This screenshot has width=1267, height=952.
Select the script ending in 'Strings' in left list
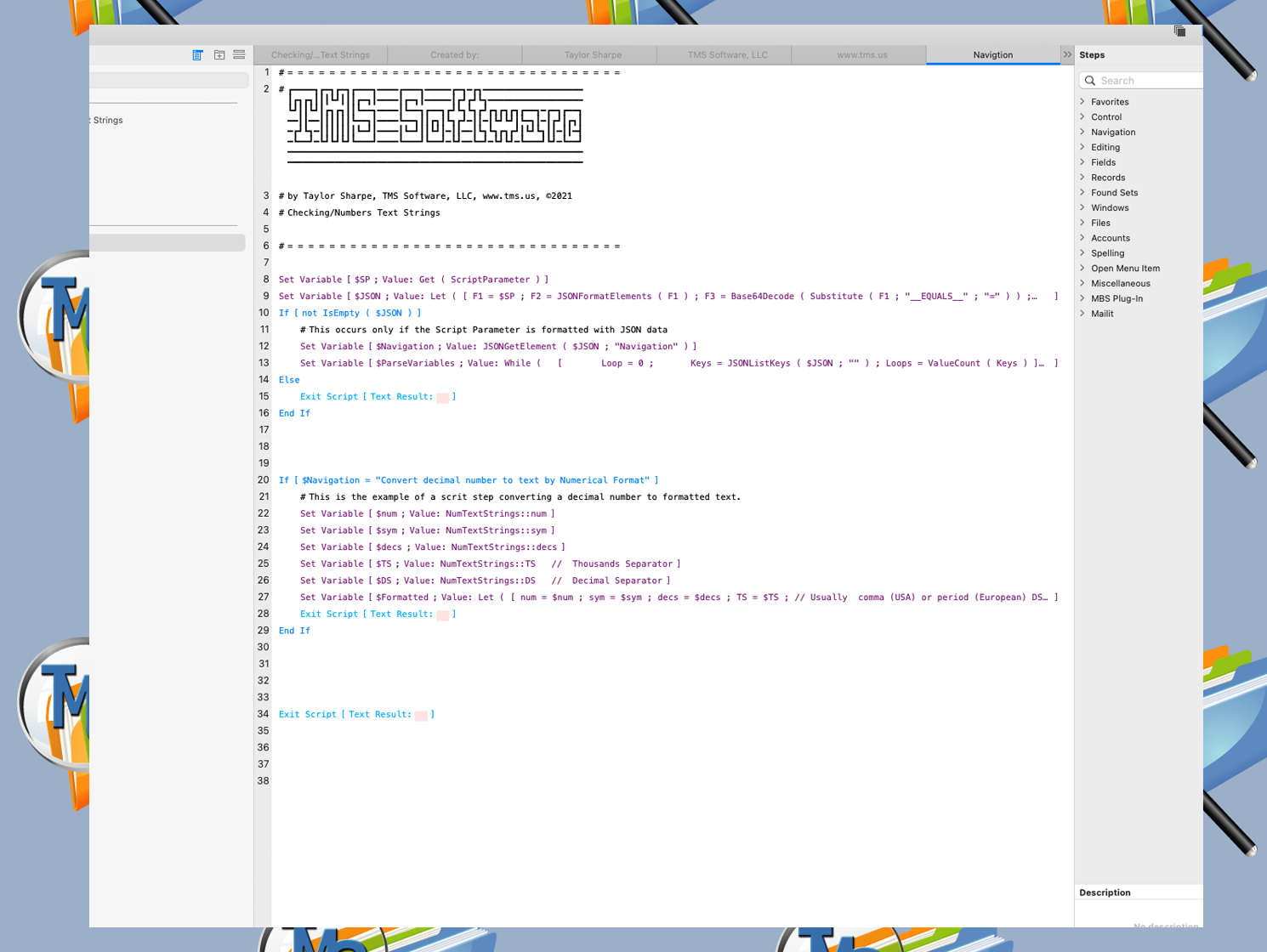(107, 121)
